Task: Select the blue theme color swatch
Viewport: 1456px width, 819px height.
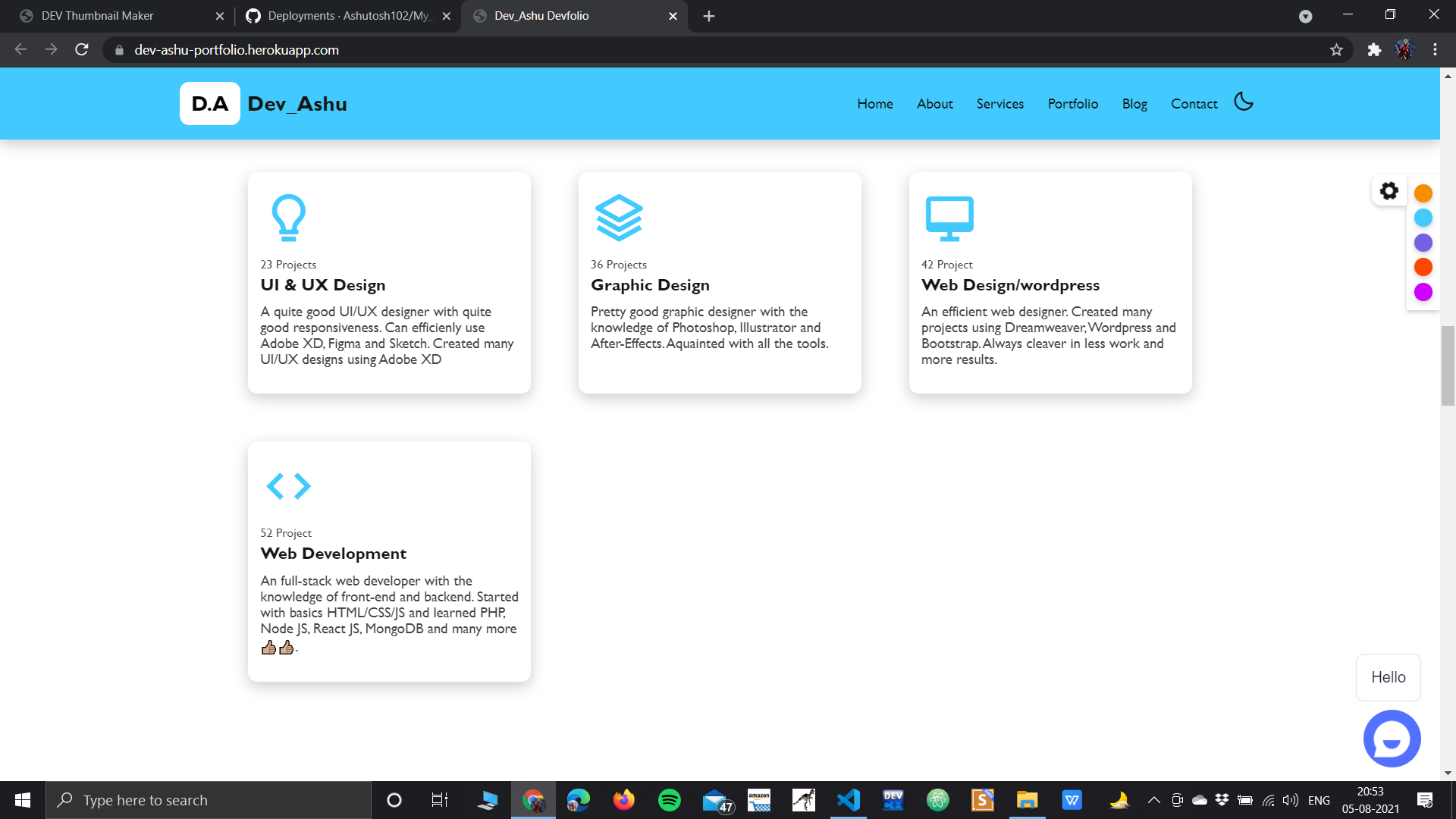Action: pyautogui.click(x=1423, y=218)
